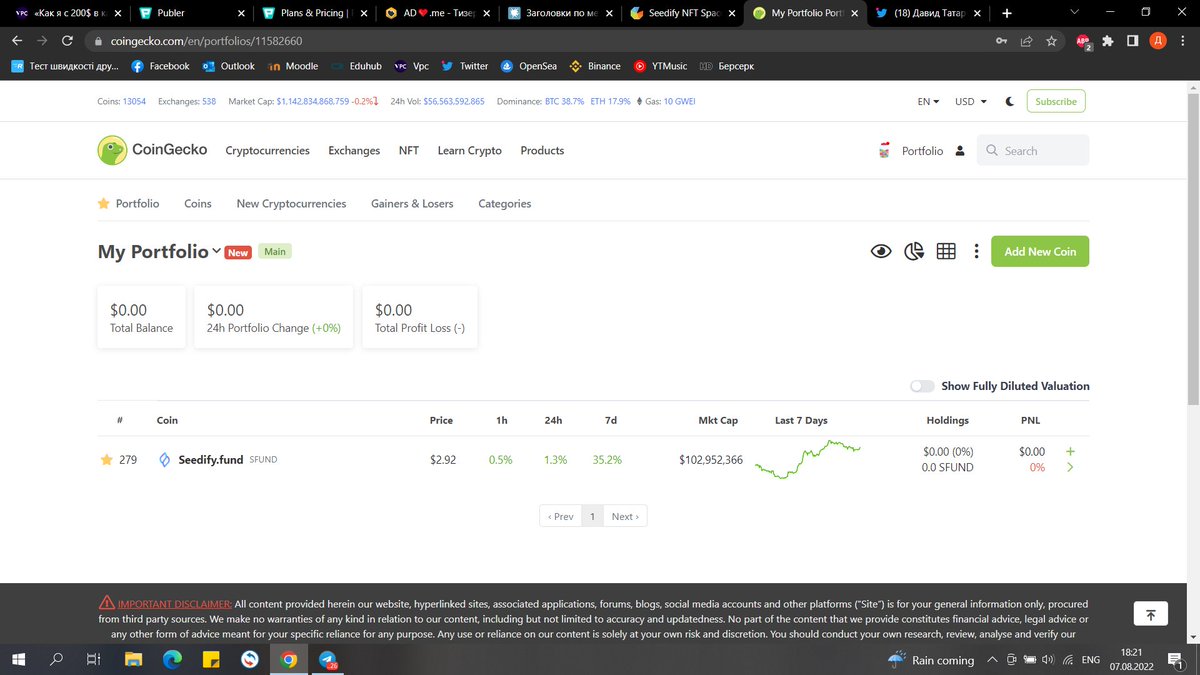The width and height of the screenshot is (1200, 675).
Task: Sort the table by Mkt Cap column
Action: (x=718, y=420)
